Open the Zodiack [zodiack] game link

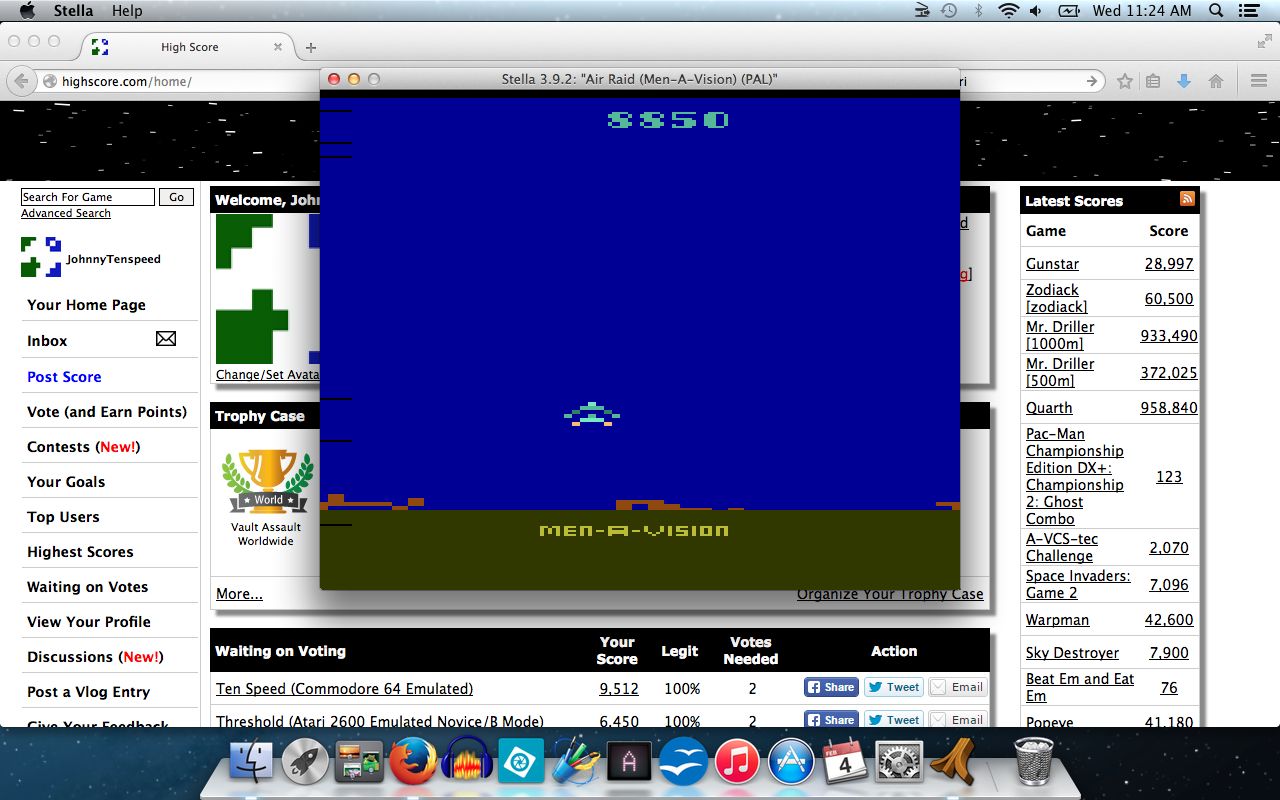point(1056,298)
